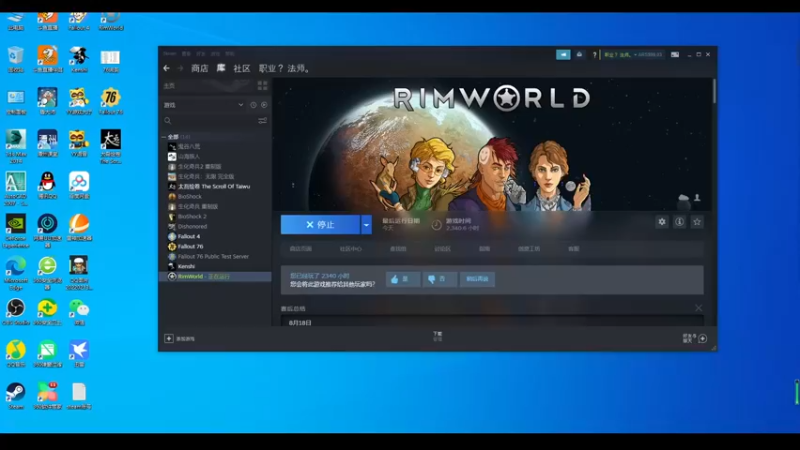Open the dropdown arrow beside 停止

[x=366, y=224]
